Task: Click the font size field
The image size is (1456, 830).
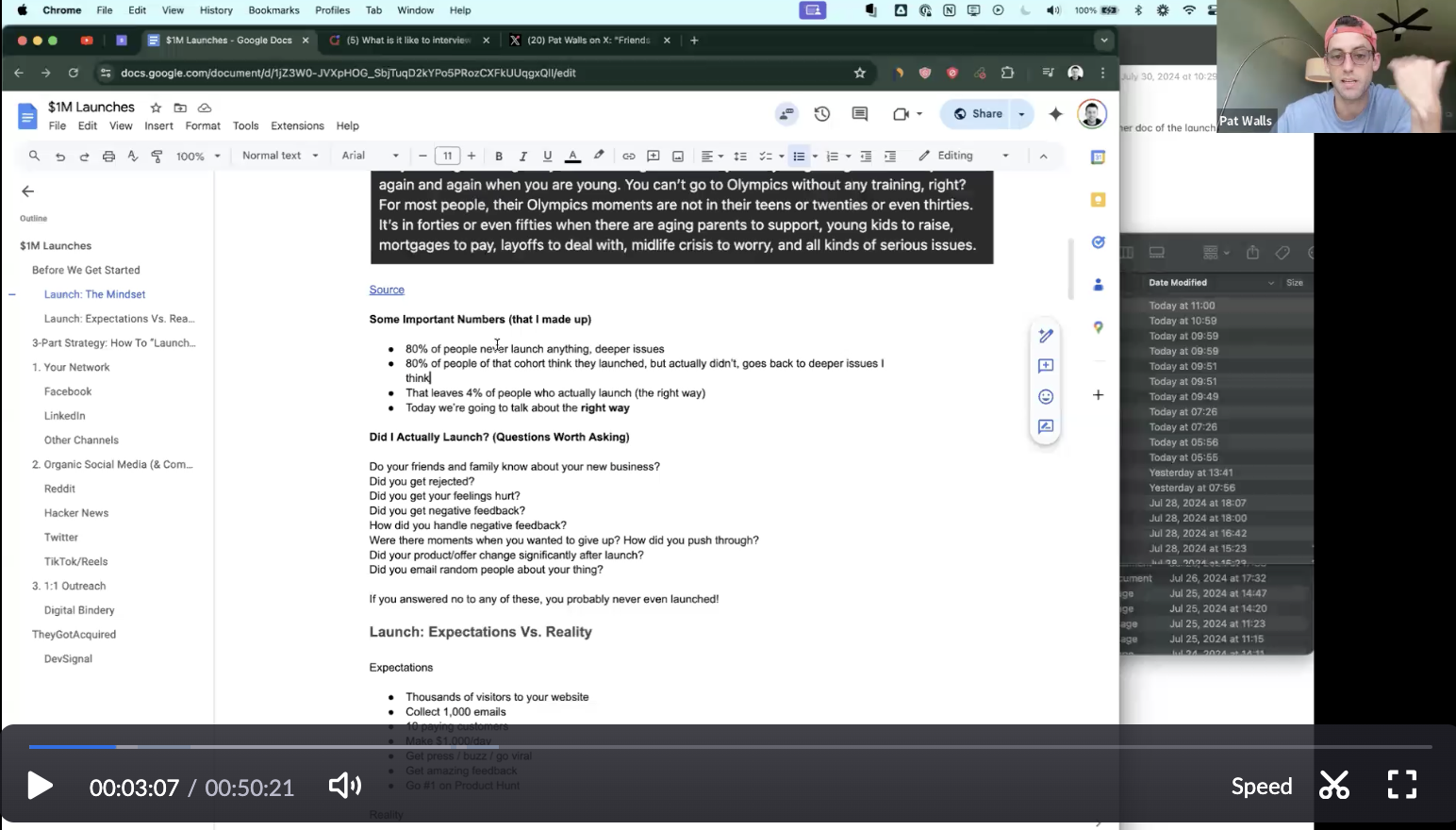Action: tap(447, 156)
